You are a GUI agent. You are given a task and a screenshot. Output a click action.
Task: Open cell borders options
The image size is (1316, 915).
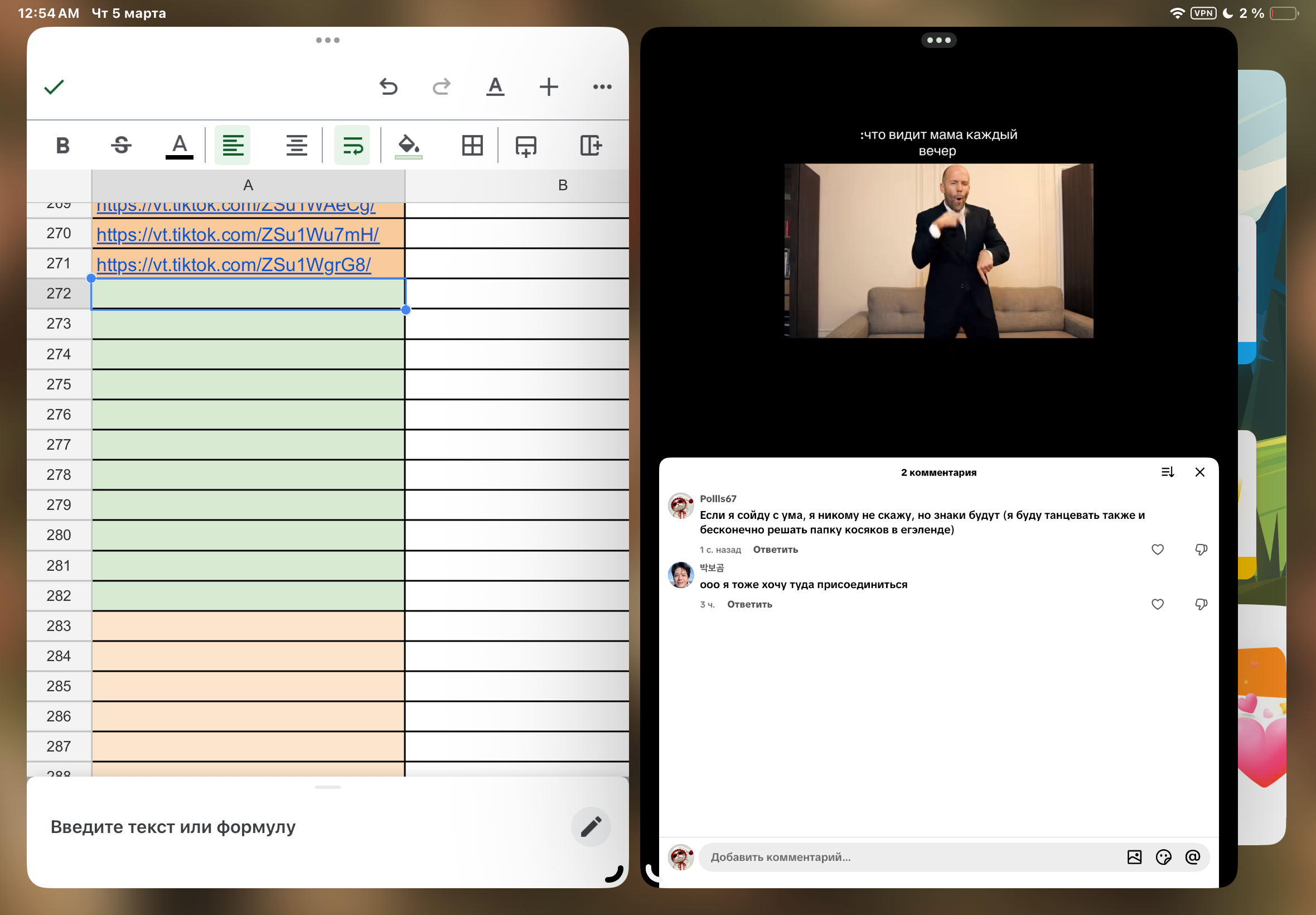tap(472, 145)
